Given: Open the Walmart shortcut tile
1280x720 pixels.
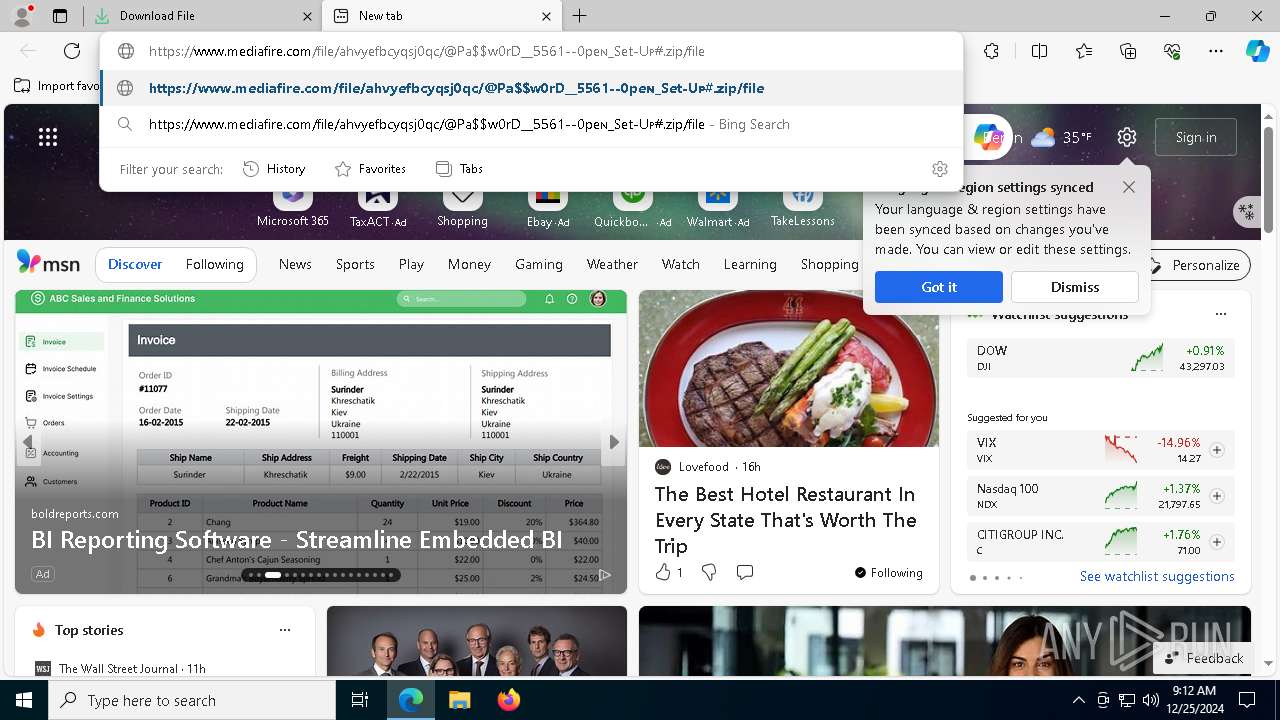Looking at the screenshot, I should [718, 206].
